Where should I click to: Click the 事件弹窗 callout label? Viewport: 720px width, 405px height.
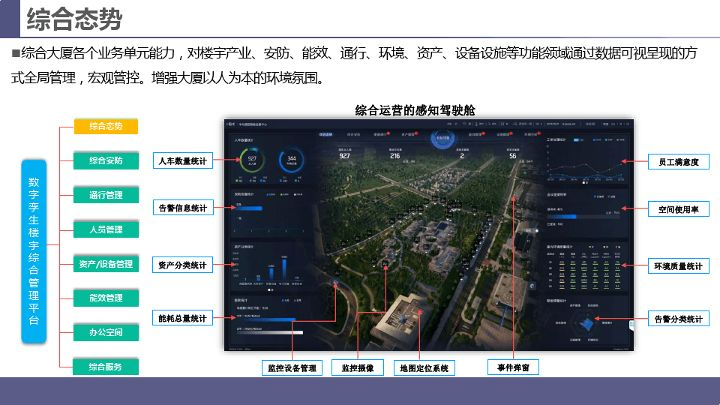click(513, 367)
